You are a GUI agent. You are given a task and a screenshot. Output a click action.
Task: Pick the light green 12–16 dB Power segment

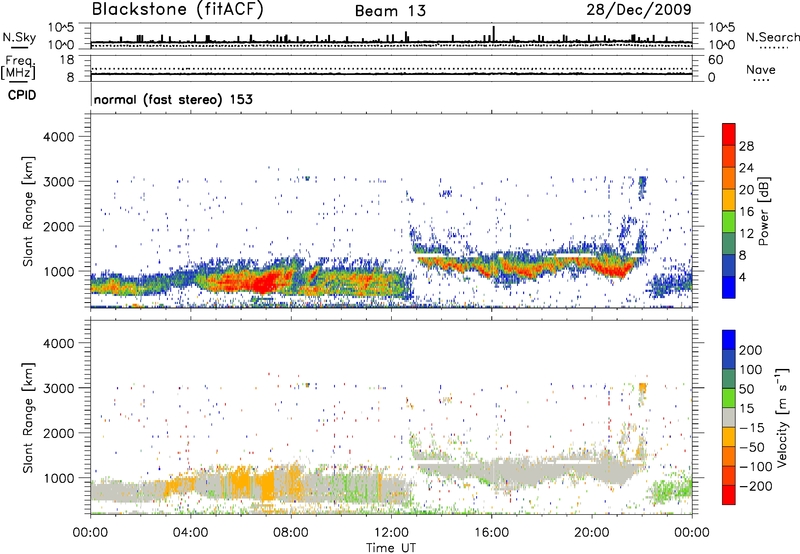(x=729, y=221)
